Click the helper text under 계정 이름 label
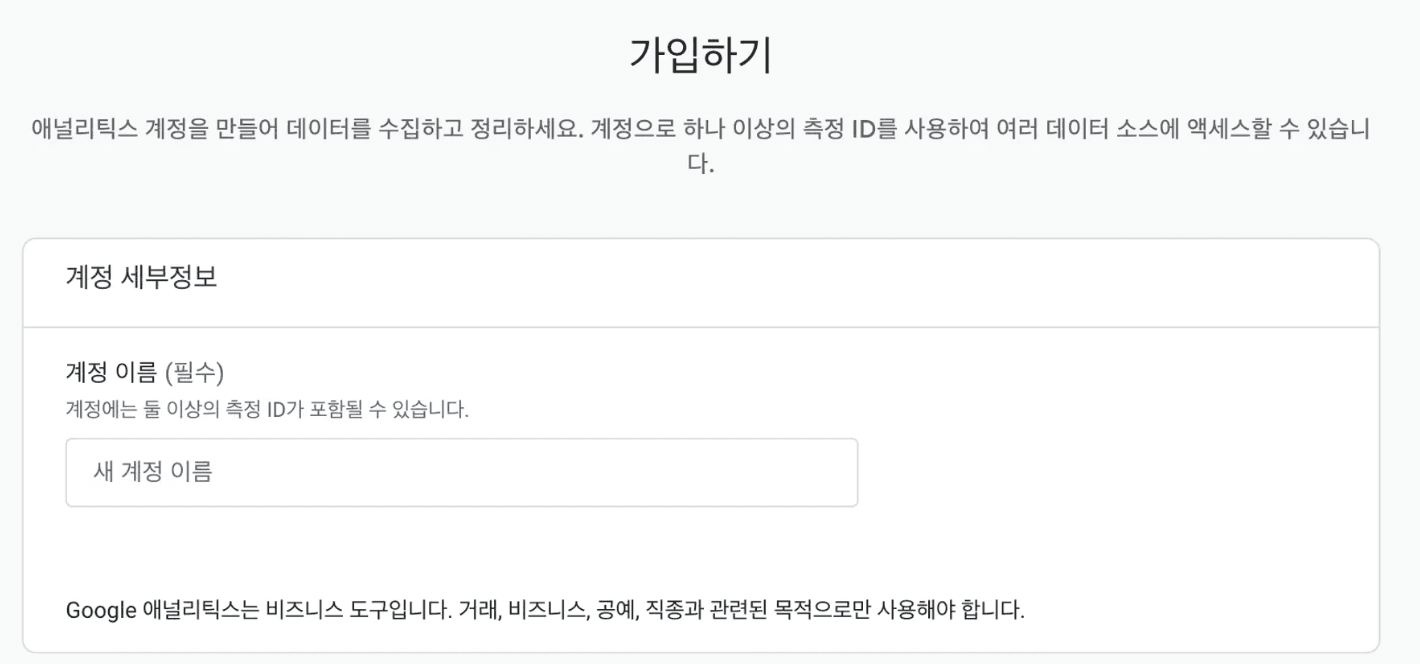 [267, 410]
